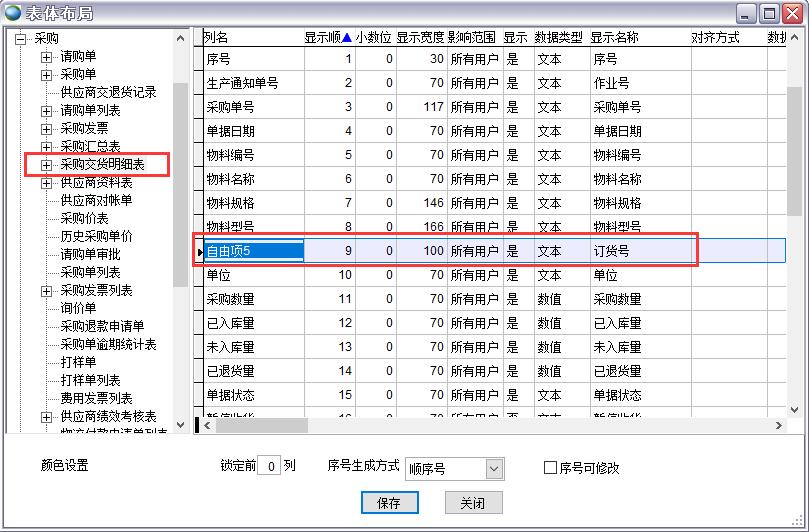Open the 序号生成方式 dropdown
This screenshot has width=809, height=532.
(494, 468)
